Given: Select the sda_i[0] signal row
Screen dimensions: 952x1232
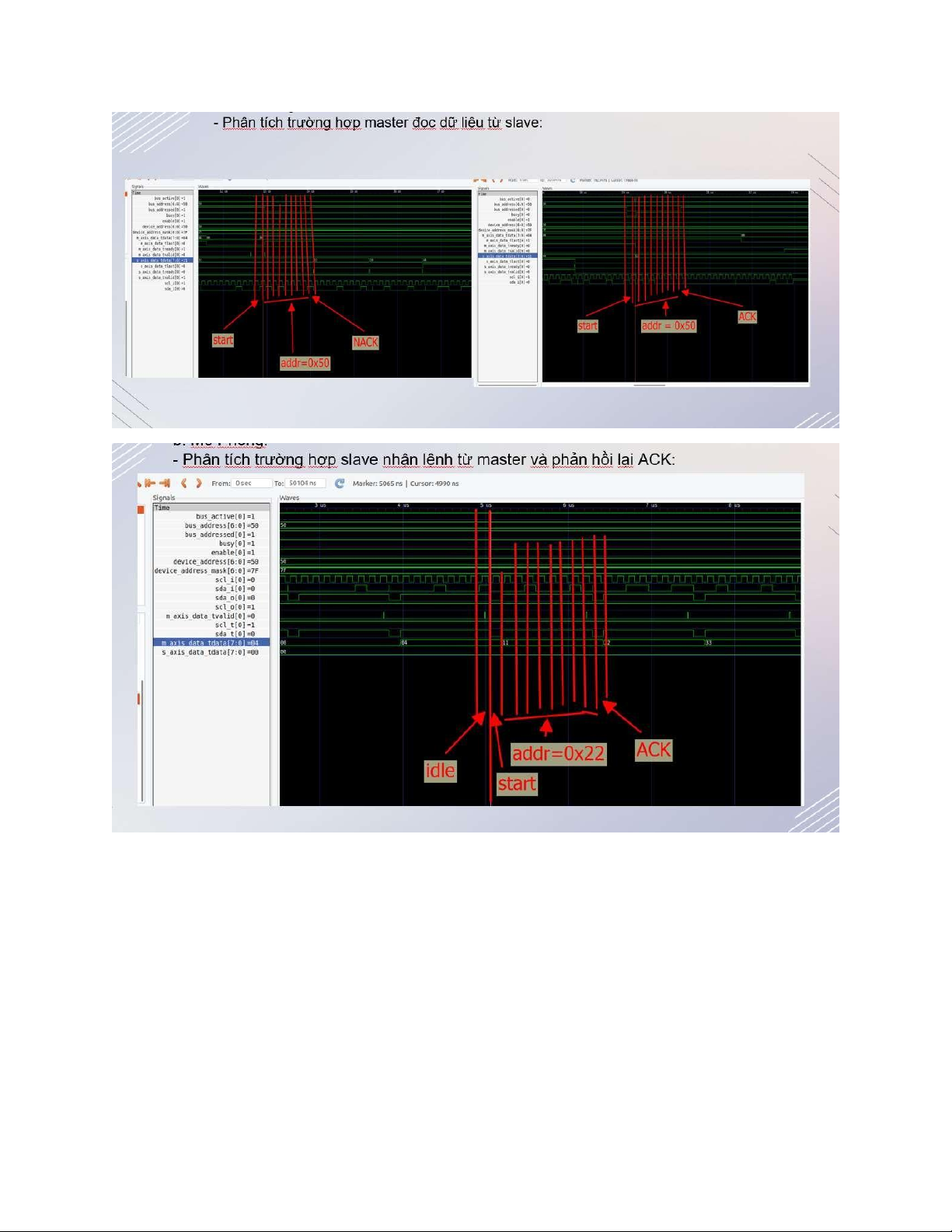Looking at the screenshot, I should (x=211, y=589).
